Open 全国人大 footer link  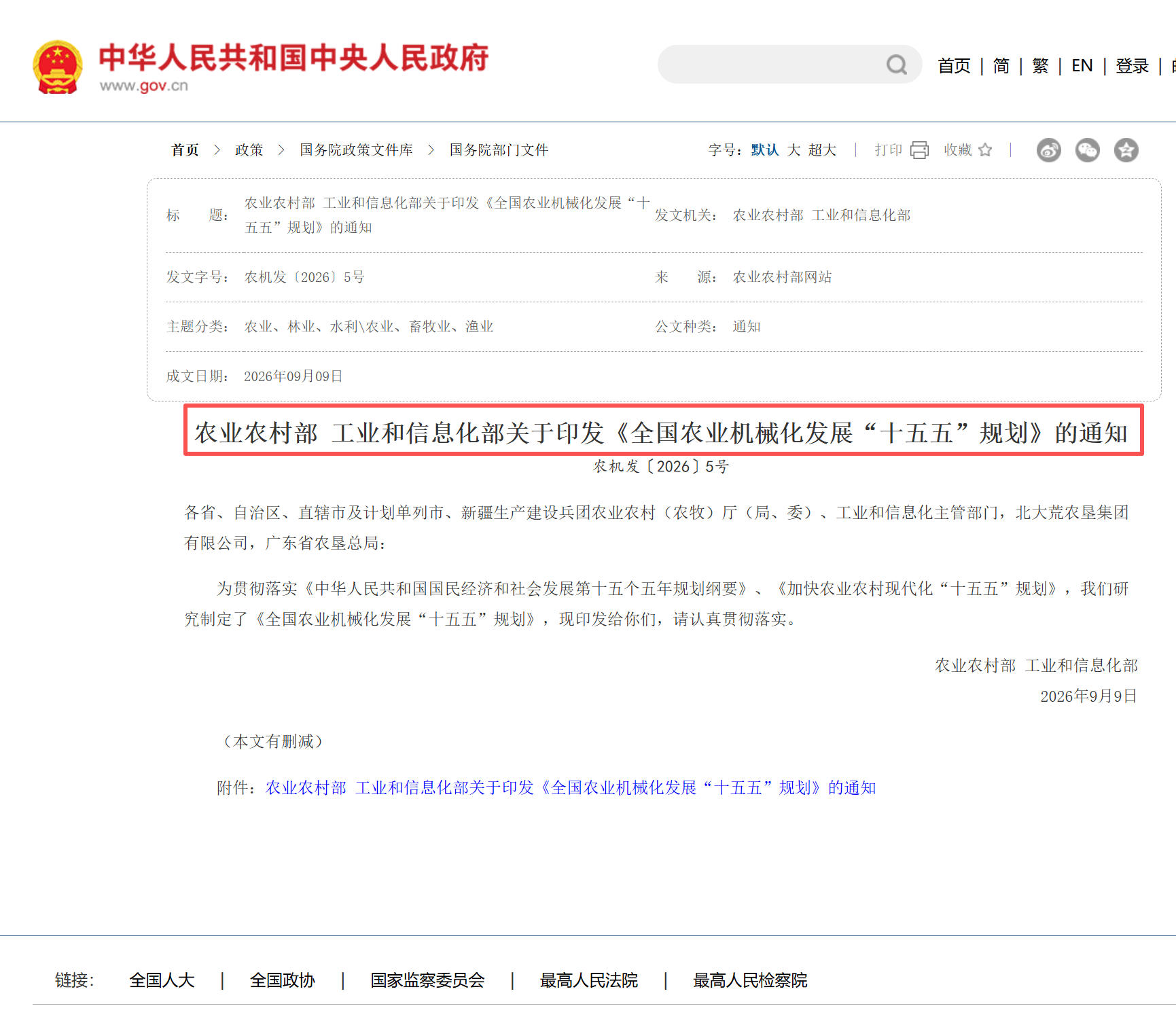click(162, 980)
